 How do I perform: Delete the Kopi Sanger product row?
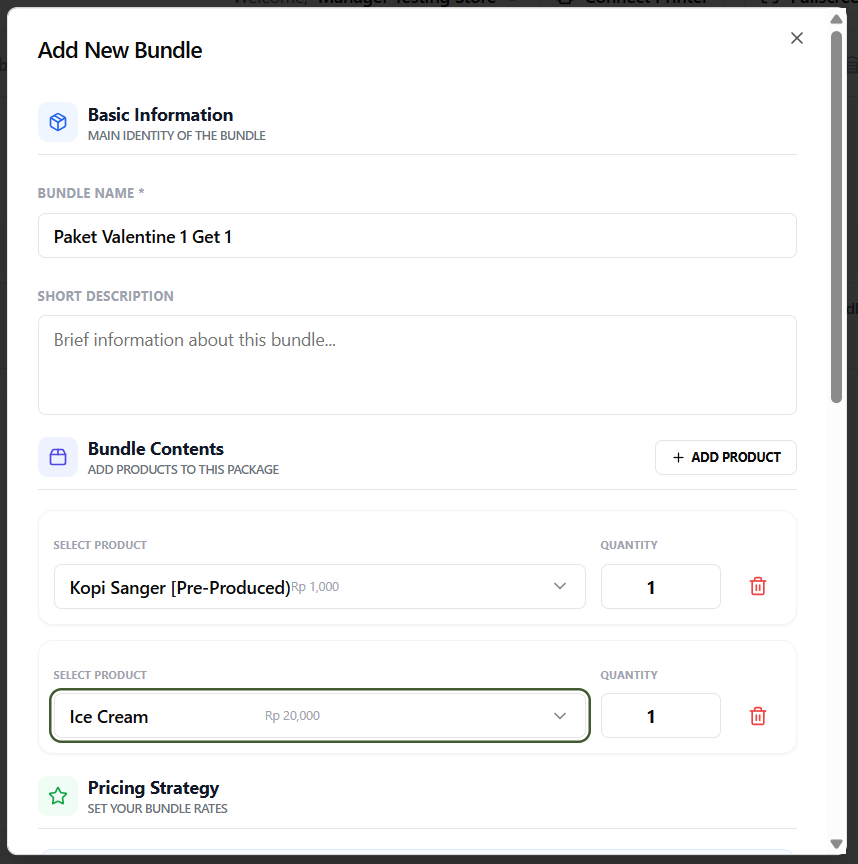tap(758, 587)
